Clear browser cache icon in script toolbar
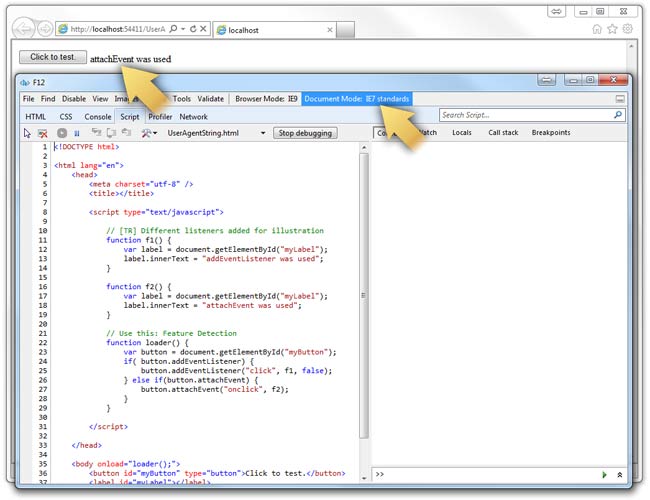 tap(42, 133)
